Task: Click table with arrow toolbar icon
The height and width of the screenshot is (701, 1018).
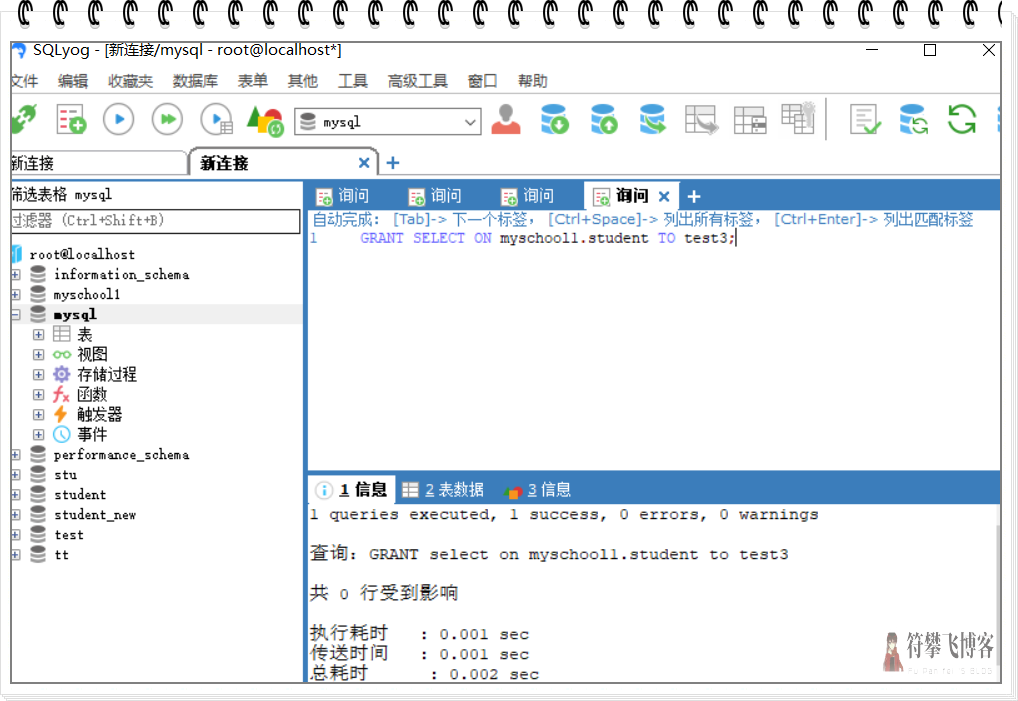Action: pyautogui.click(x=701, y=119)
